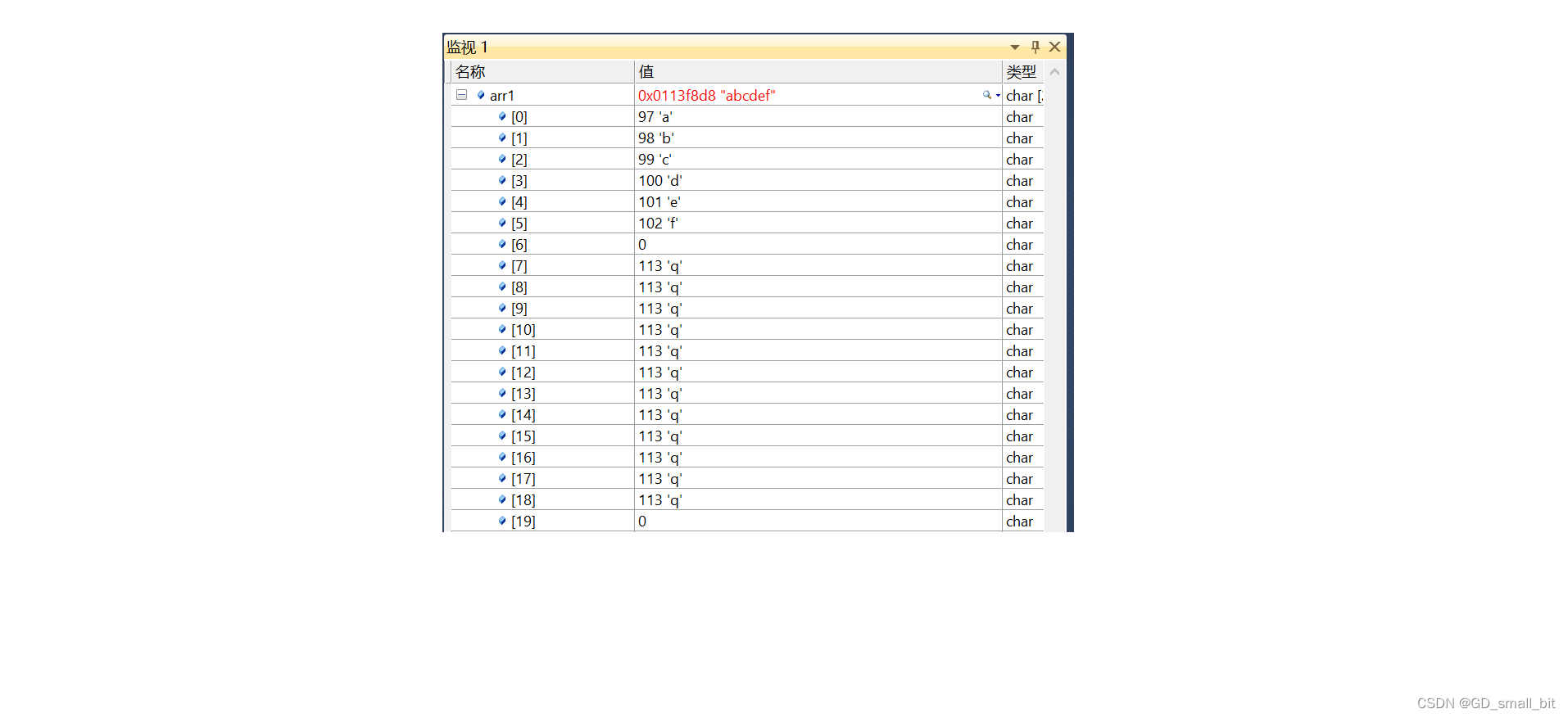Select the 113 'q' value in row [18]
Image resolution: width=1568 pixels, height=718 pixels.
tap(660, 500)
